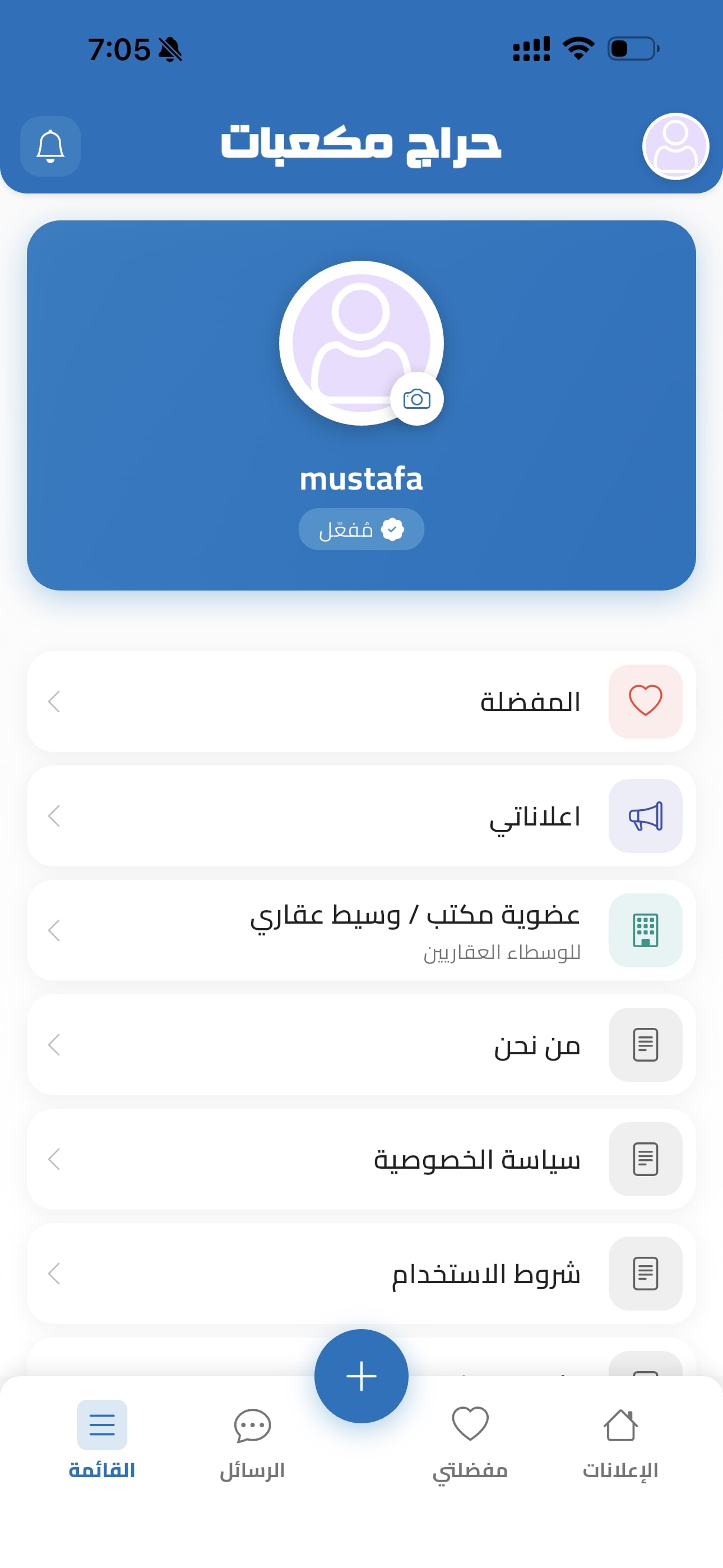723x1568 pixels.
Task: Open the الرسائل messages tab
Action: click(x=252, y=1441)
